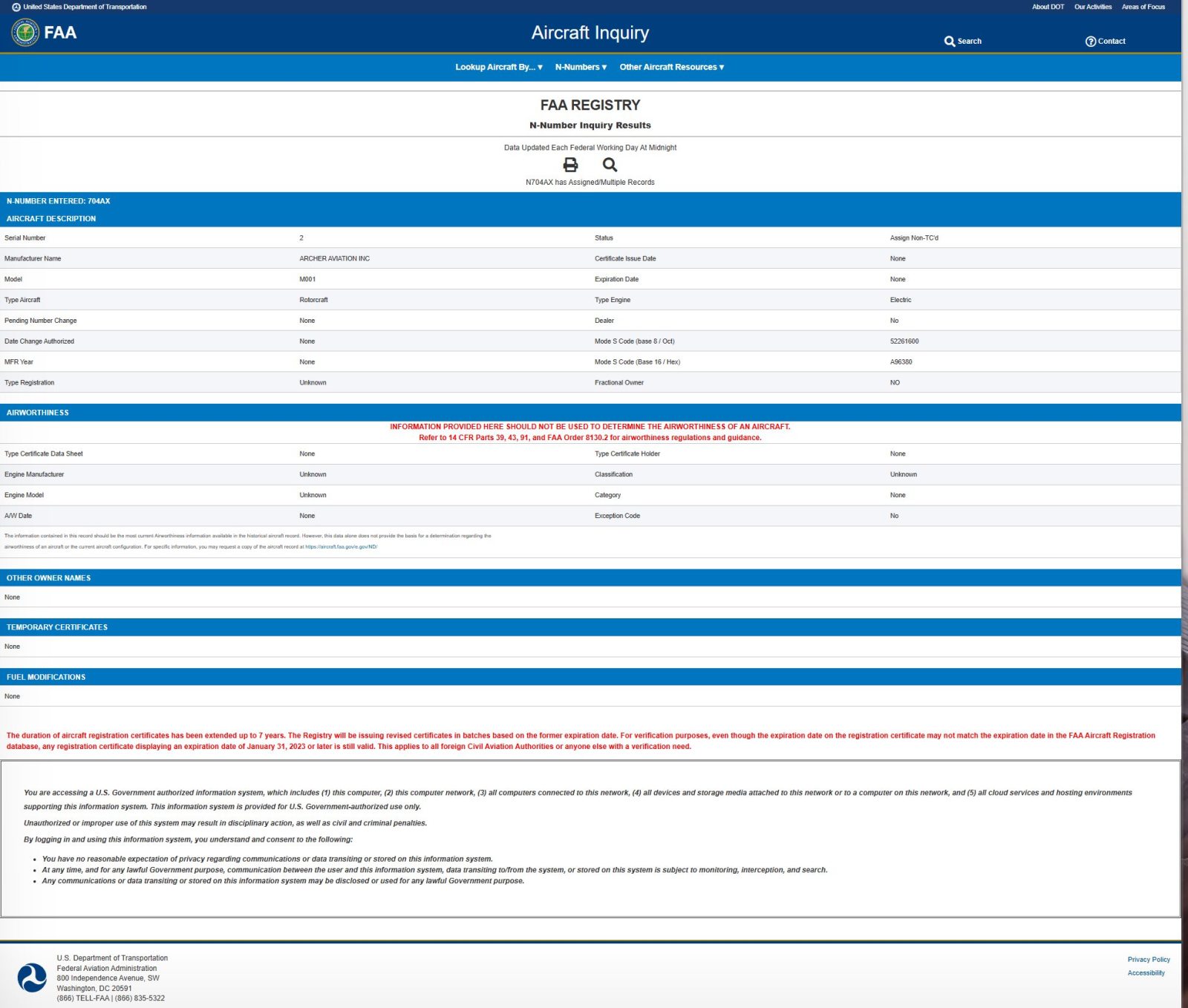Click the Type Registration label
Screen dimensions: 1188x1008
pyautogui.click(x=29, y=383)
